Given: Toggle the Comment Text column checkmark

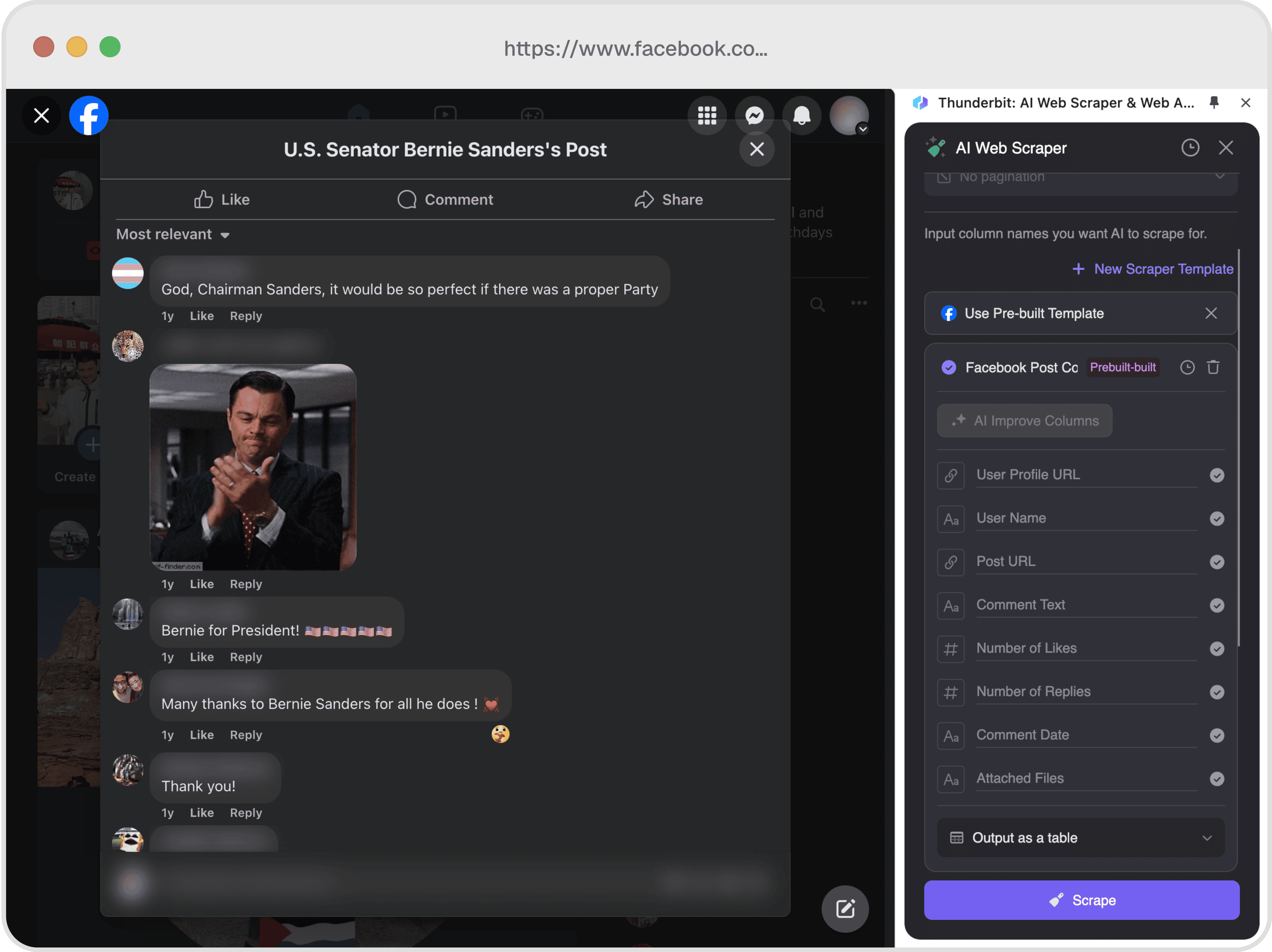Looking at the screenshot, I should pos(1216,606).
